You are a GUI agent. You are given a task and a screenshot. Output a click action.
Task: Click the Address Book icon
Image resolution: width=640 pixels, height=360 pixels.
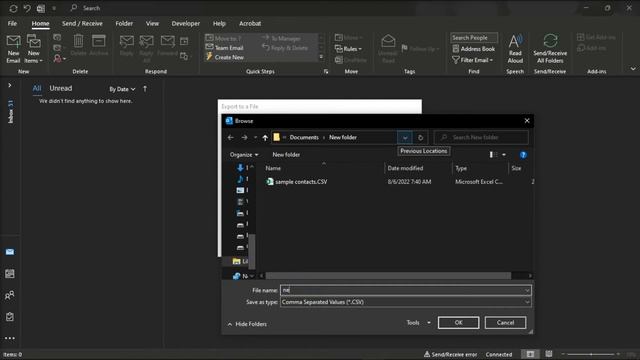(x=474, y=49)
